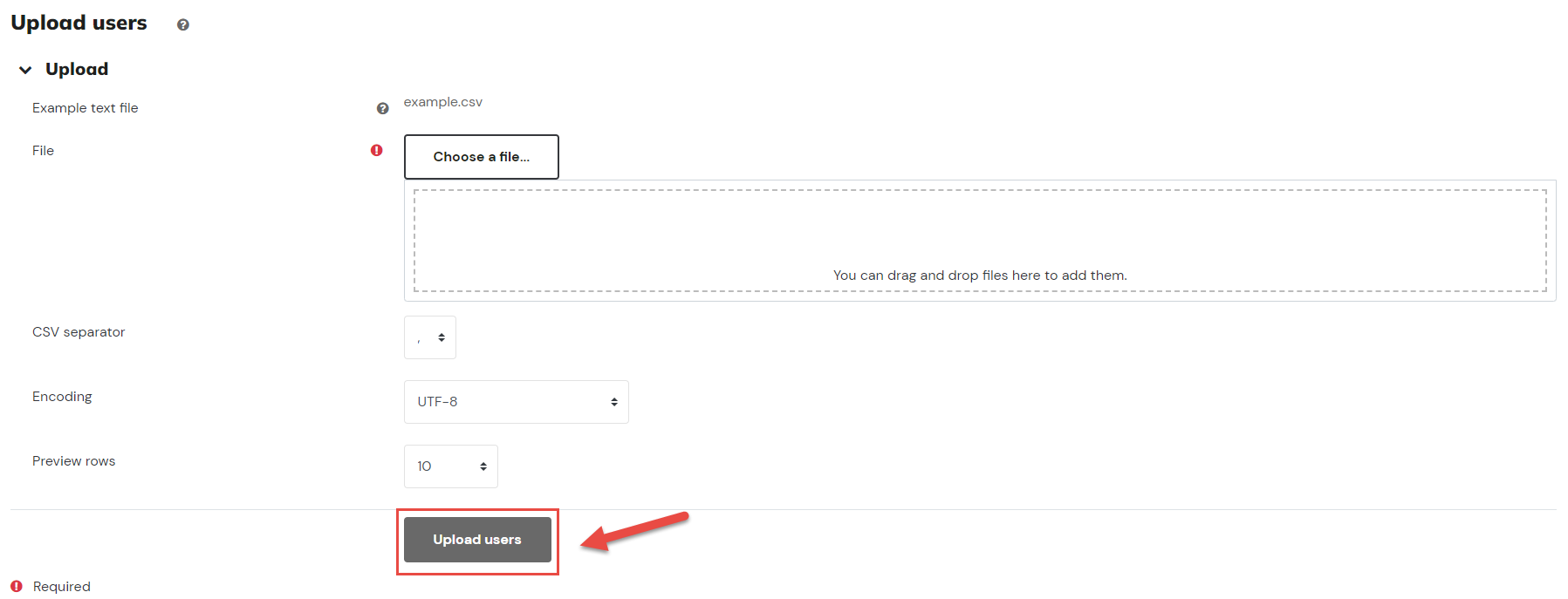
Task: Click the red required icon beside File
Action: [377, 150]
